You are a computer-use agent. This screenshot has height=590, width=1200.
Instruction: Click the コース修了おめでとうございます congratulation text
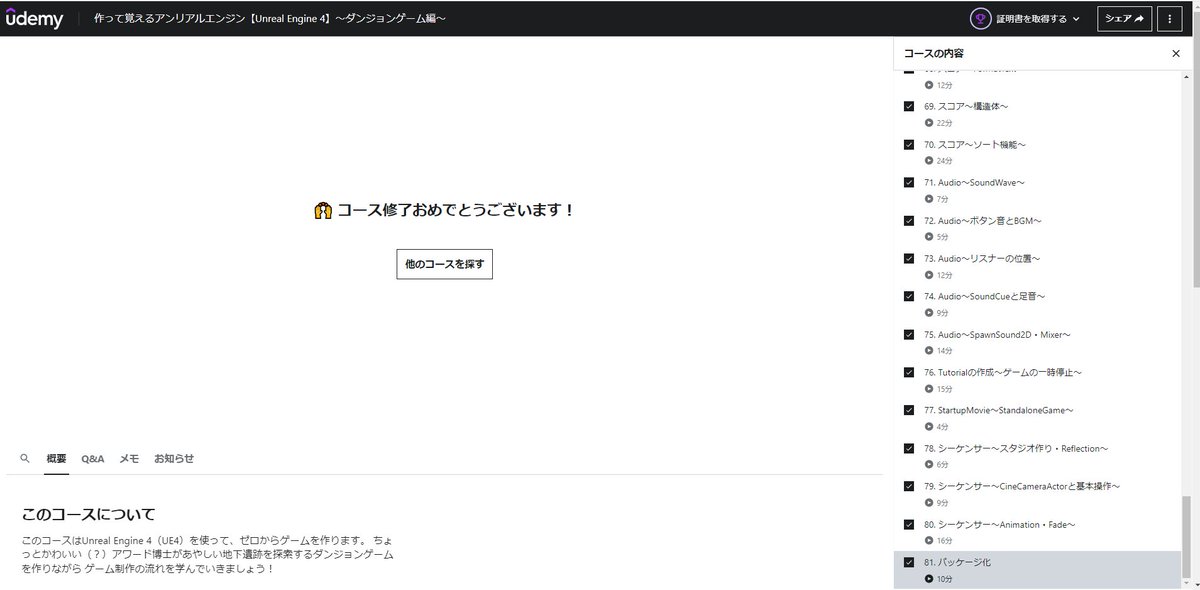(x=456, y=211)
